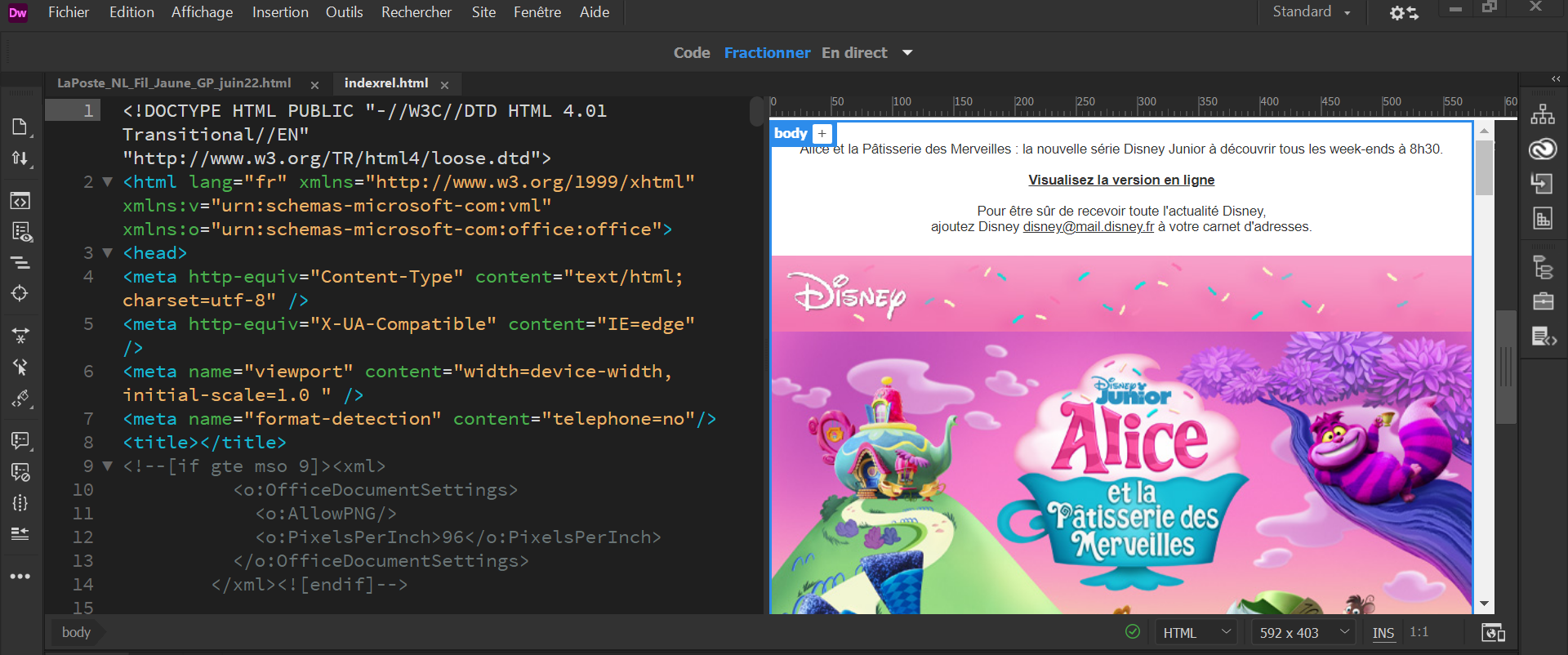Click the code view vertical scrollbar thumb
The image size is (1568, 655).
point(756,112)
